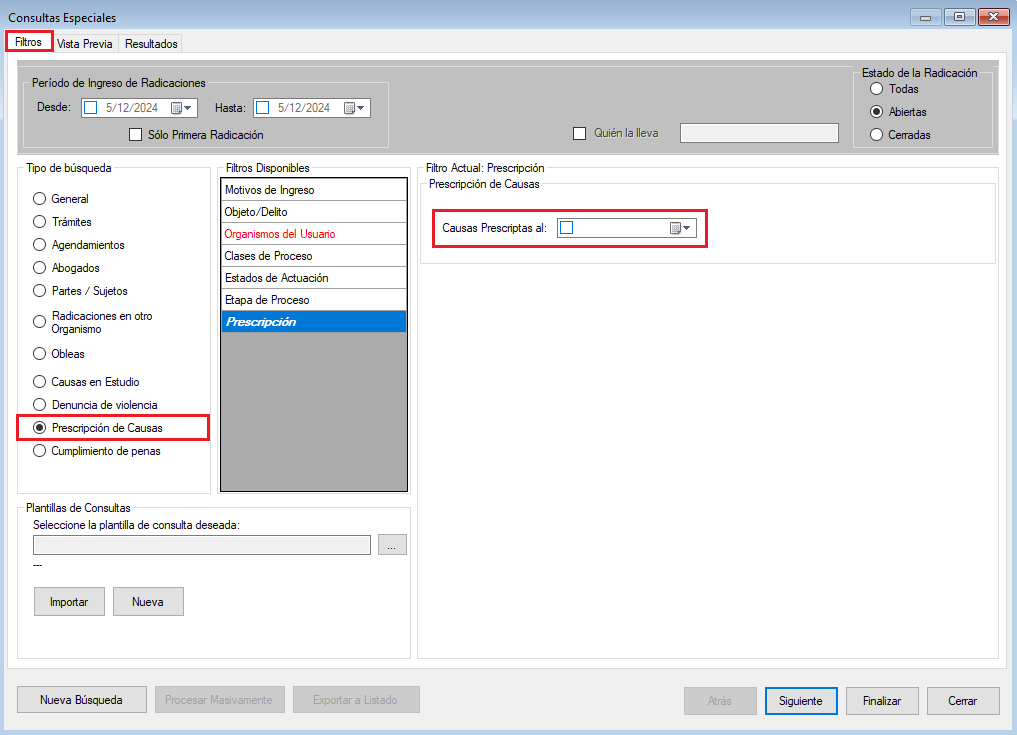
Task: Open the Resultados tab
Action: (x=151, y=44)
